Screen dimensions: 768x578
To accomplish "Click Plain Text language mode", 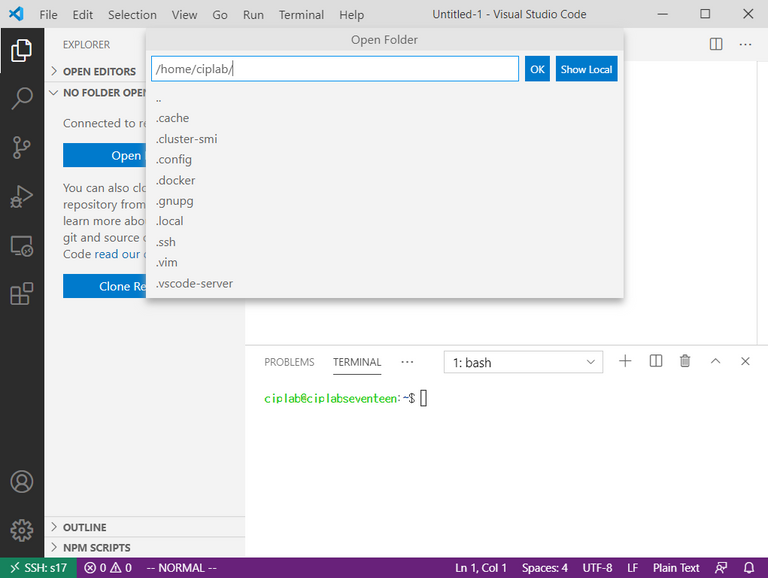I will click(x=676, y=568).
